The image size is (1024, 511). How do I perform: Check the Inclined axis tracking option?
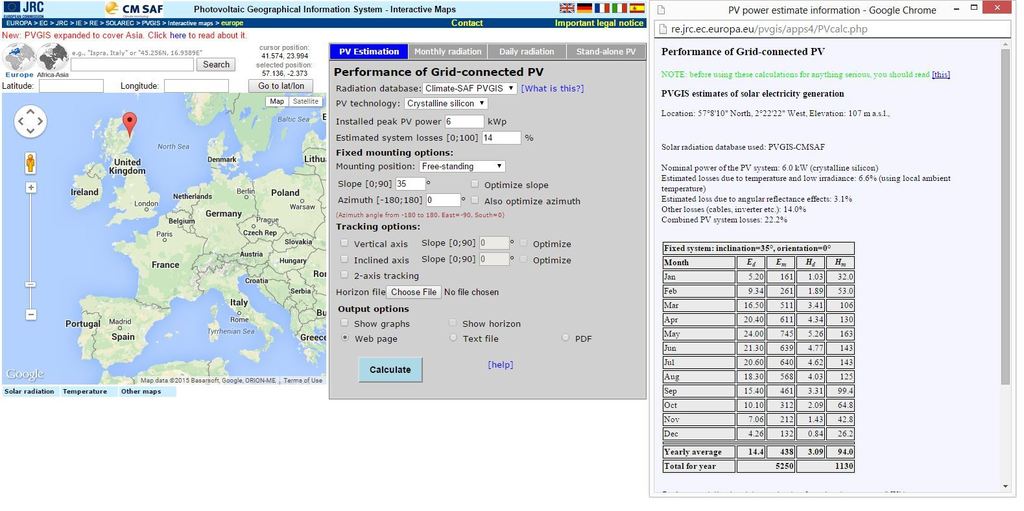[345, 259]
